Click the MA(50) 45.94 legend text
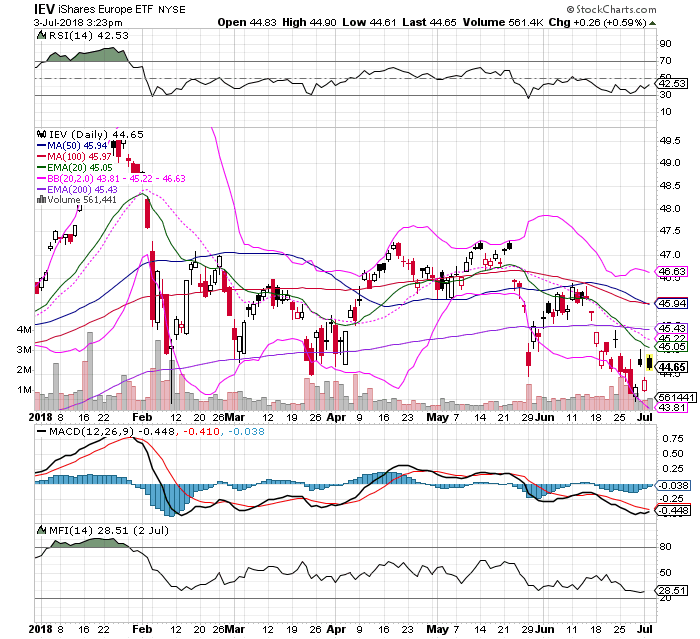Image resolution: width=700 pixels, height=639 pixels. (77, 146)
